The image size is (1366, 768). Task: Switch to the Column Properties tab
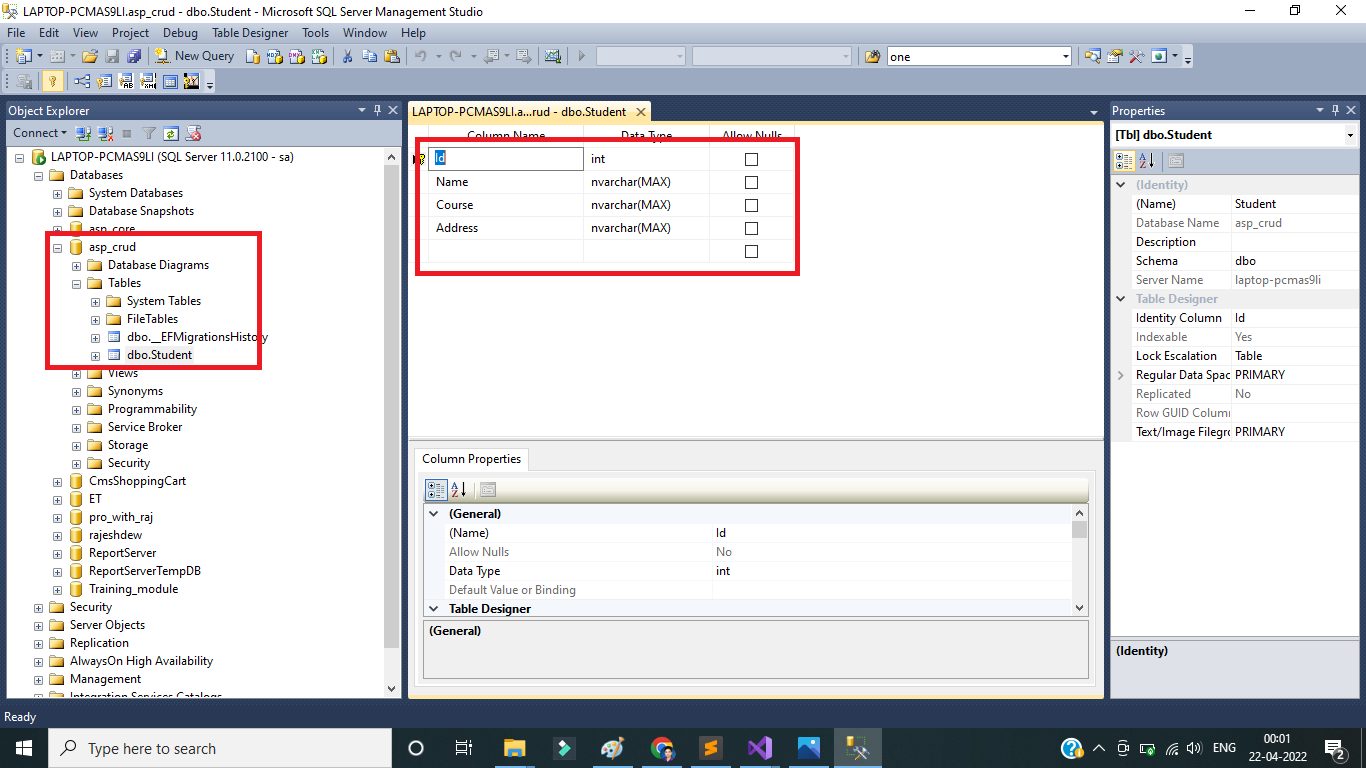click(471, 459)
